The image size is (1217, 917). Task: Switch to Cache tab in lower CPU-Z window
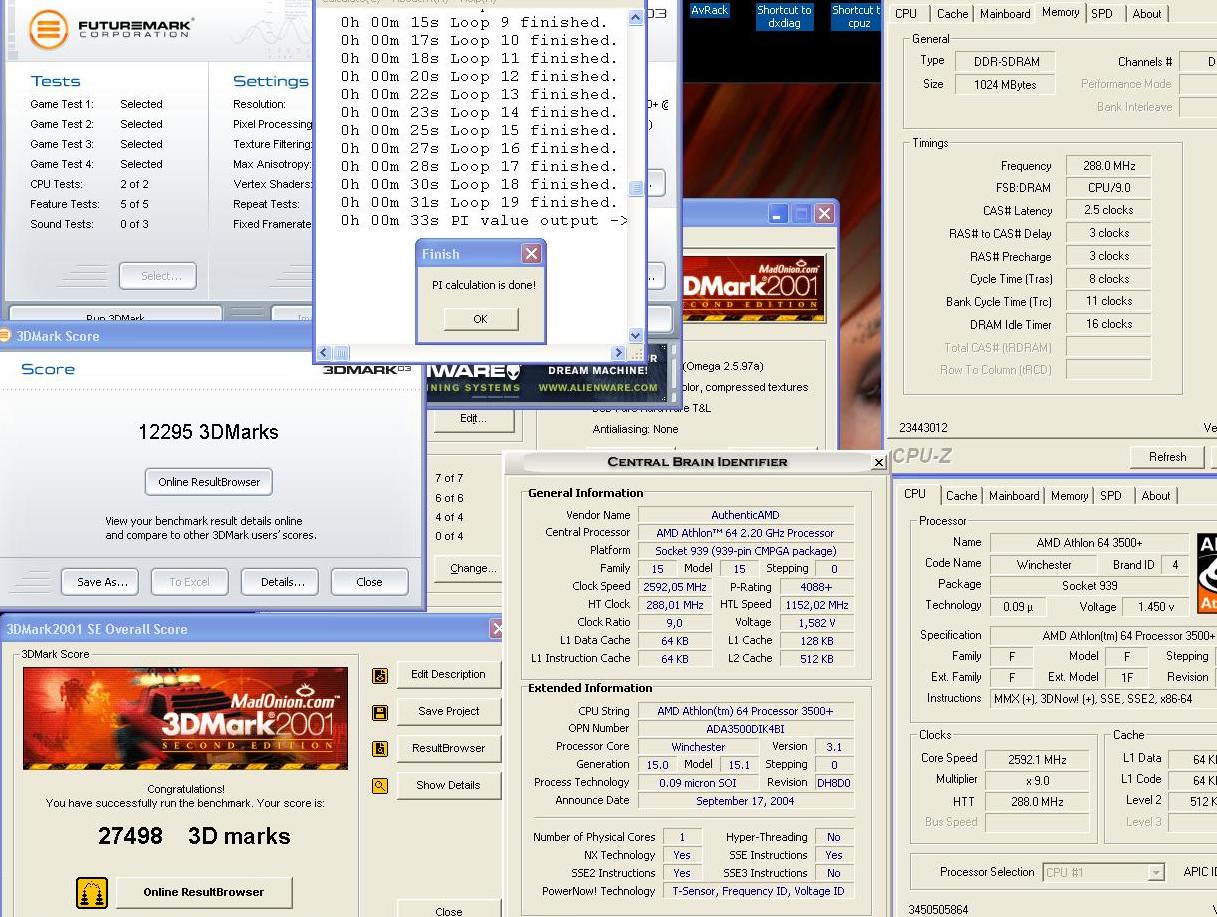[961, 496]
